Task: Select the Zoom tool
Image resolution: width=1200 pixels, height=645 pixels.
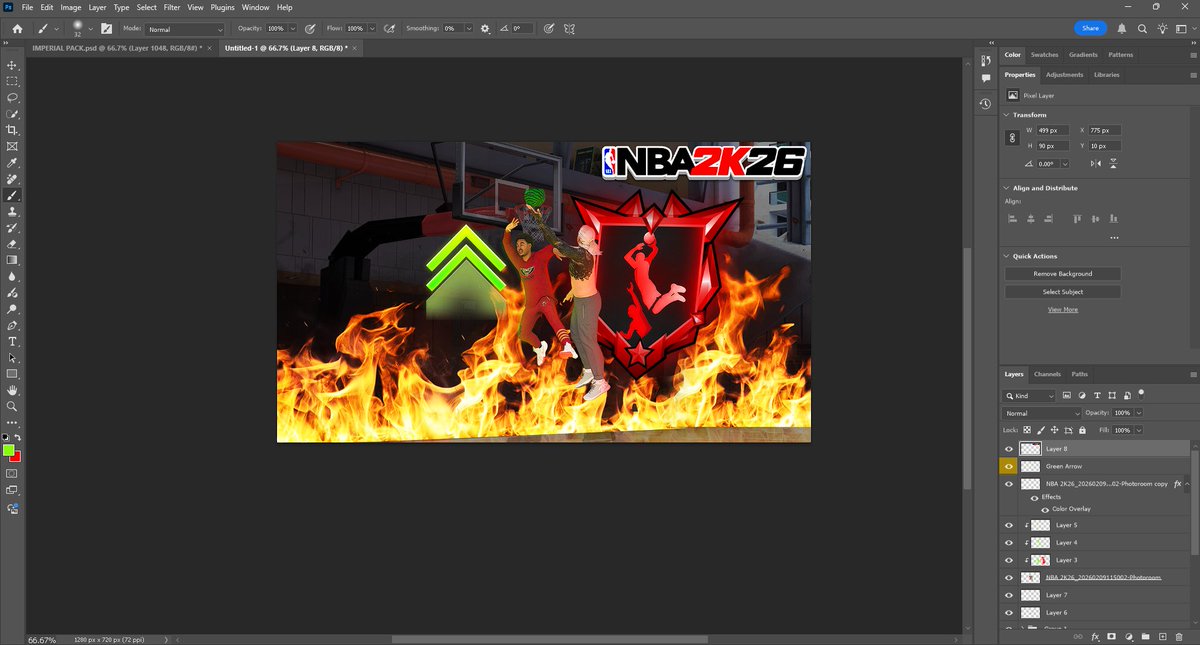Action: tap(12, 407)
